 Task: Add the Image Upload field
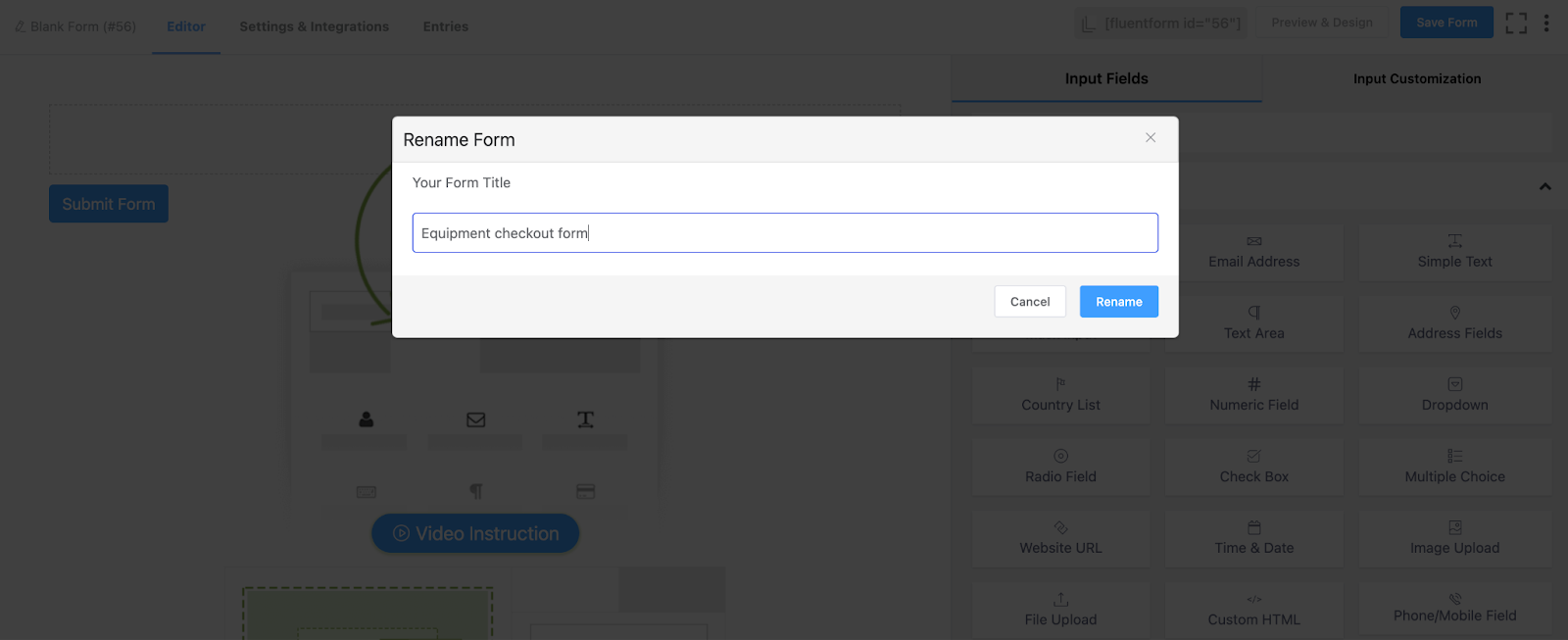click(x=1454, y=538)
